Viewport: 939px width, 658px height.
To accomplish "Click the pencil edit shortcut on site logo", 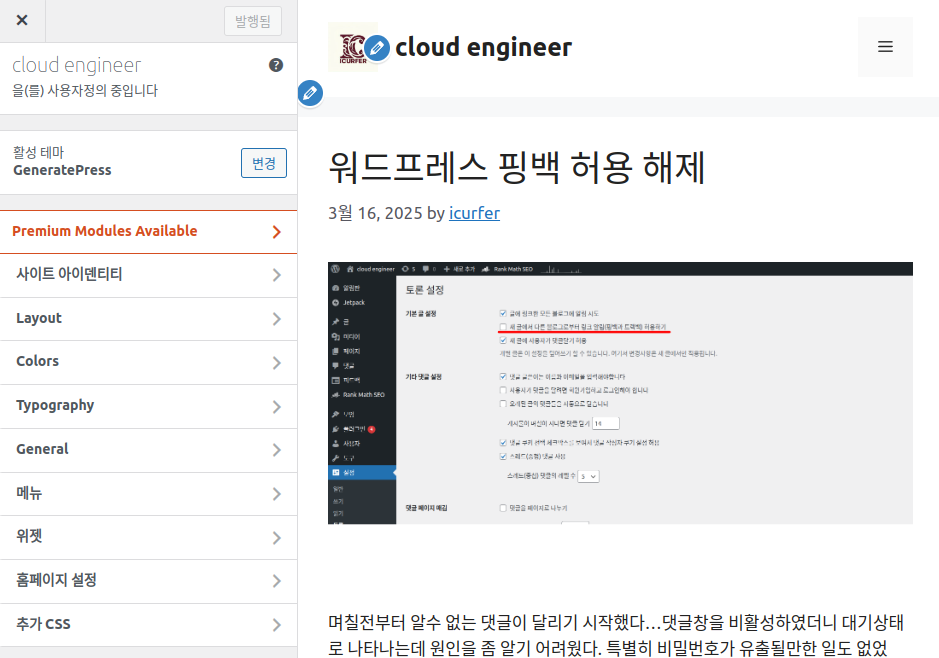I will 377,47.
